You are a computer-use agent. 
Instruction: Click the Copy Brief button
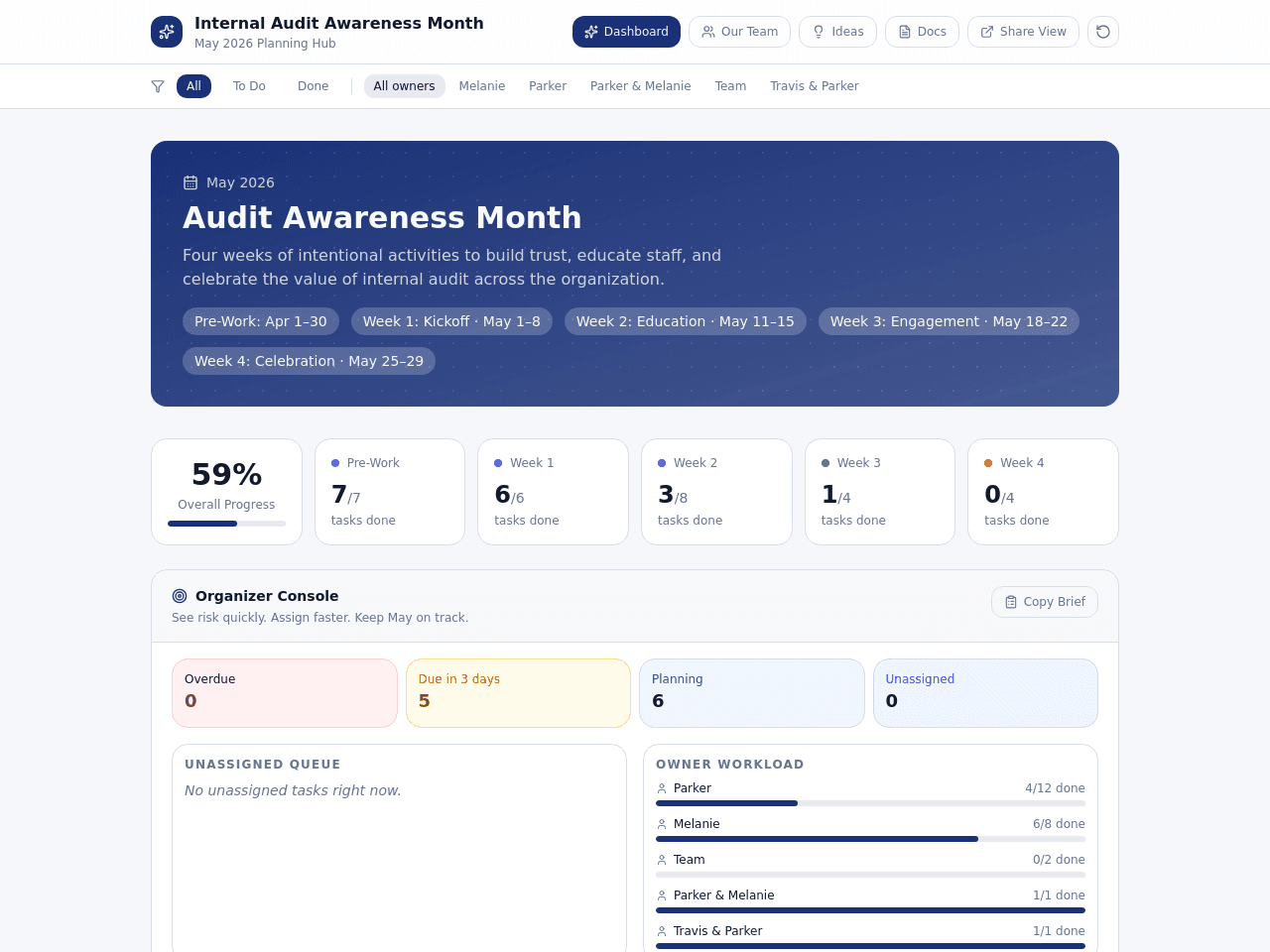coord(1045,602)
